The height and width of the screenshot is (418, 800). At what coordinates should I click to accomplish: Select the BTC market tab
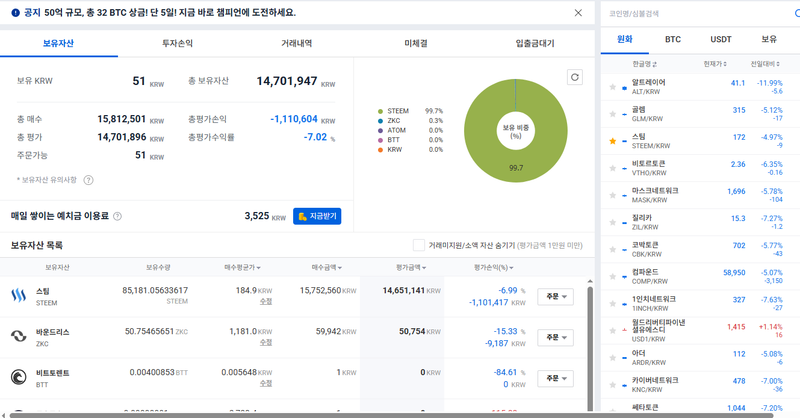coord(673,39)
